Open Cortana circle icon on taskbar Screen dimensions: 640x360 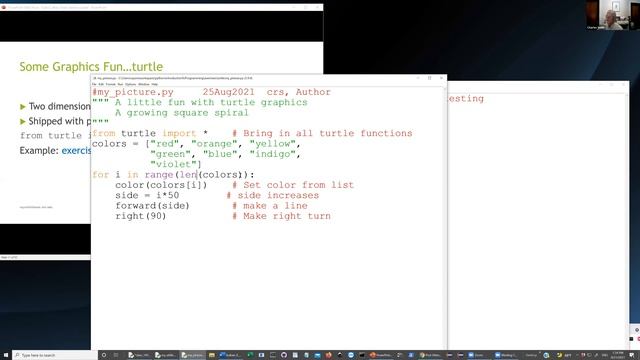pyautogui.click(x=104, y=355)
